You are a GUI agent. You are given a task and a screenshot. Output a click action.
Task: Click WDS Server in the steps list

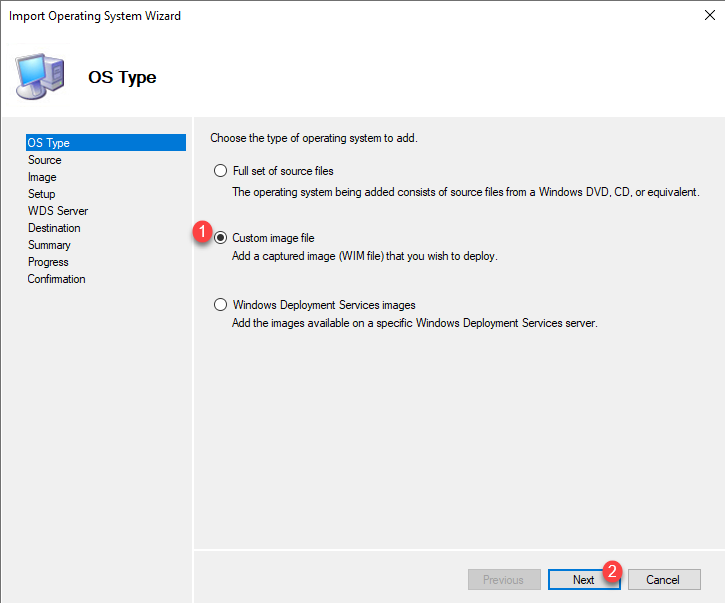58,211
